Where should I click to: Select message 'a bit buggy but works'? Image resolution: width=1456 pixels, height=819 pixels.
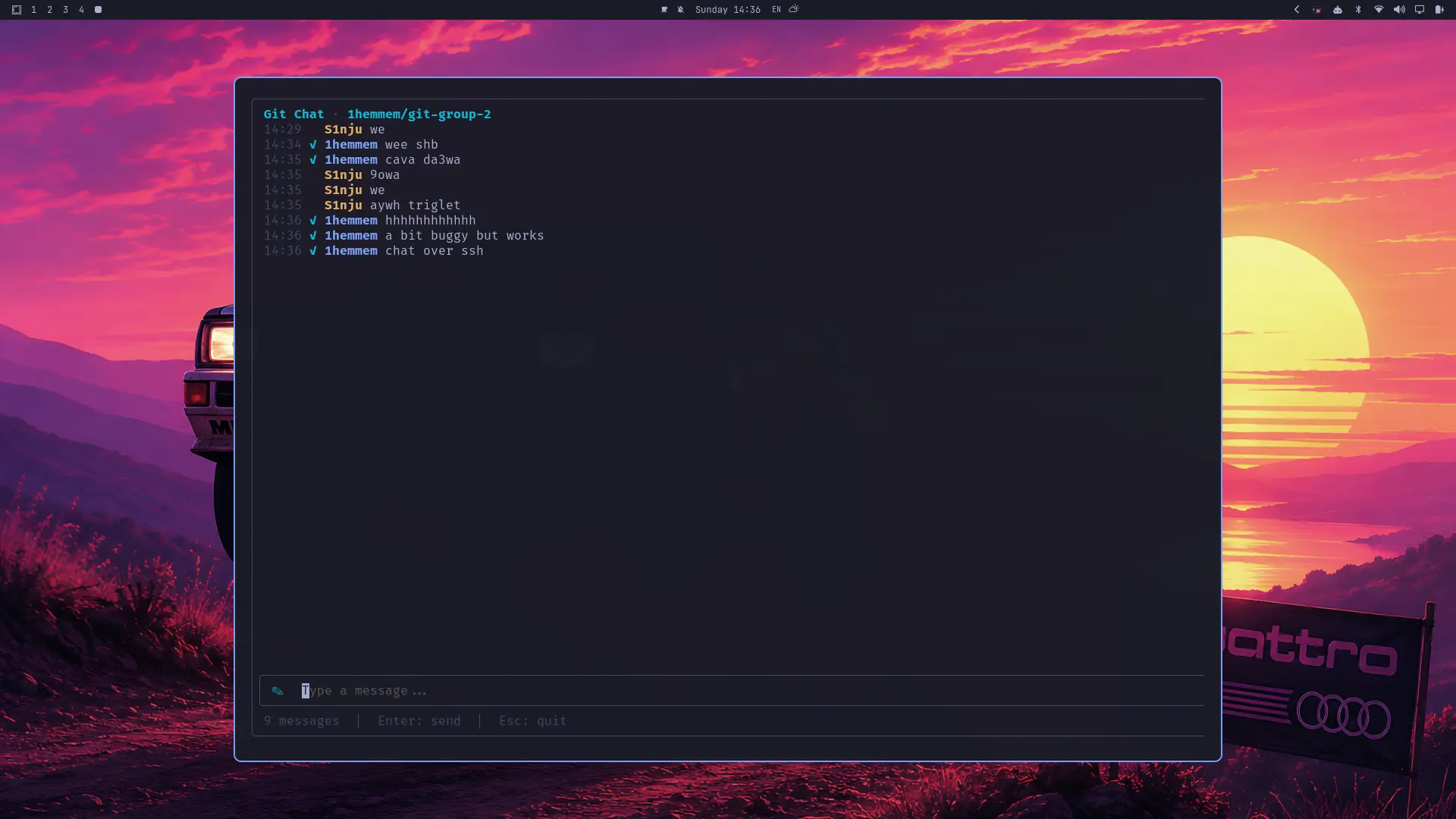pyautogui.click(x=464, y=236)
